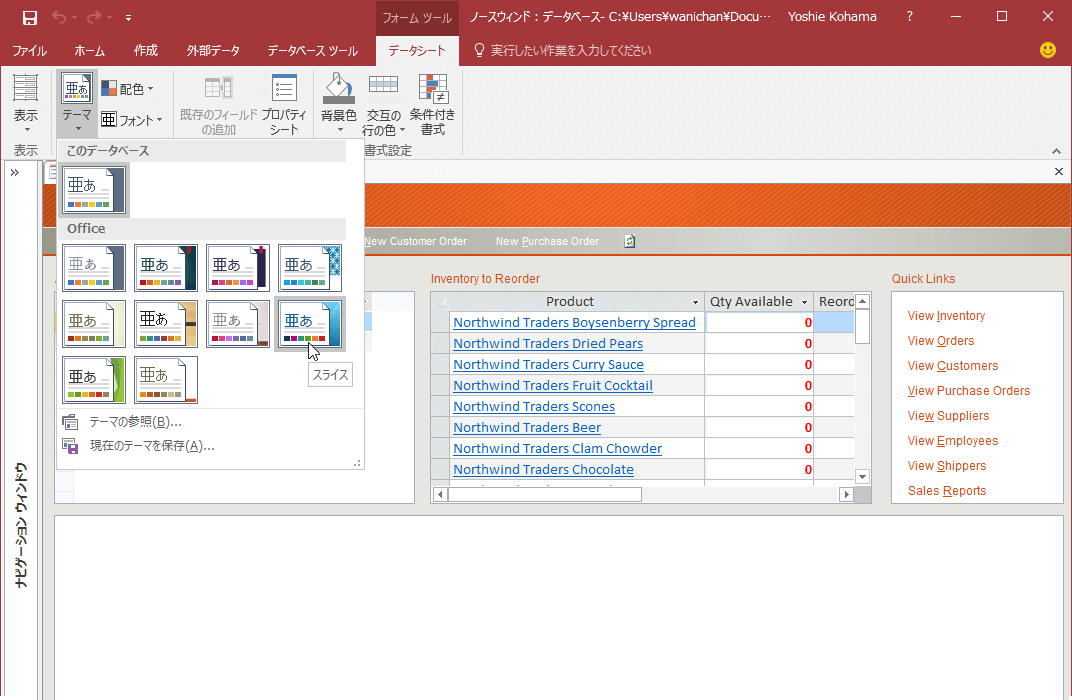Open the 配色 colors dropdown

(128, 89)
